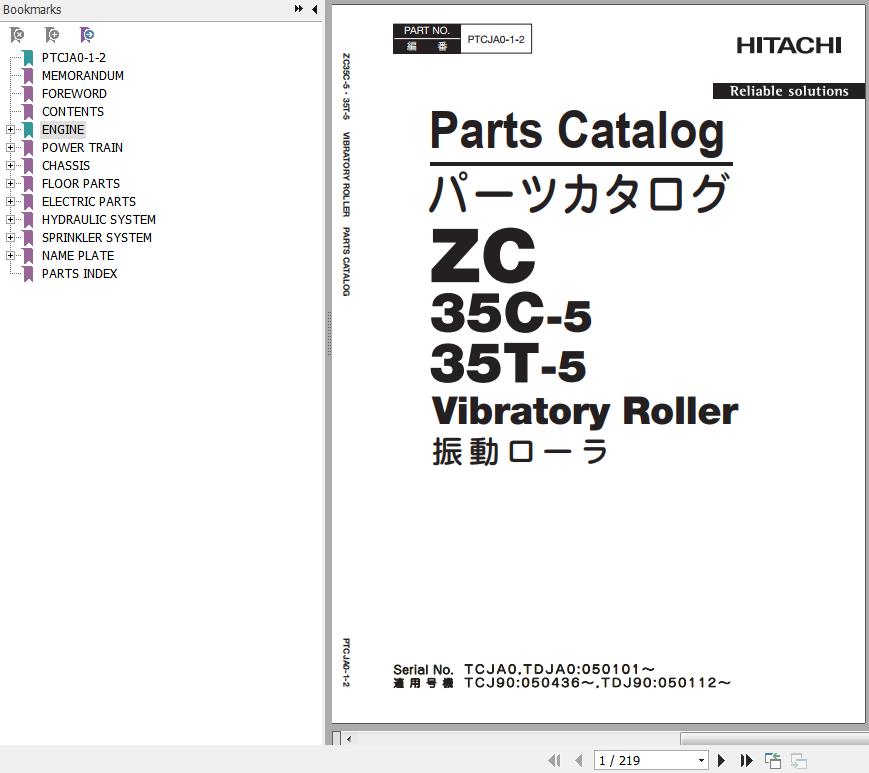Click the go to previous view icon
Screen dimensions: 869x773
click(x=773, y=760)
